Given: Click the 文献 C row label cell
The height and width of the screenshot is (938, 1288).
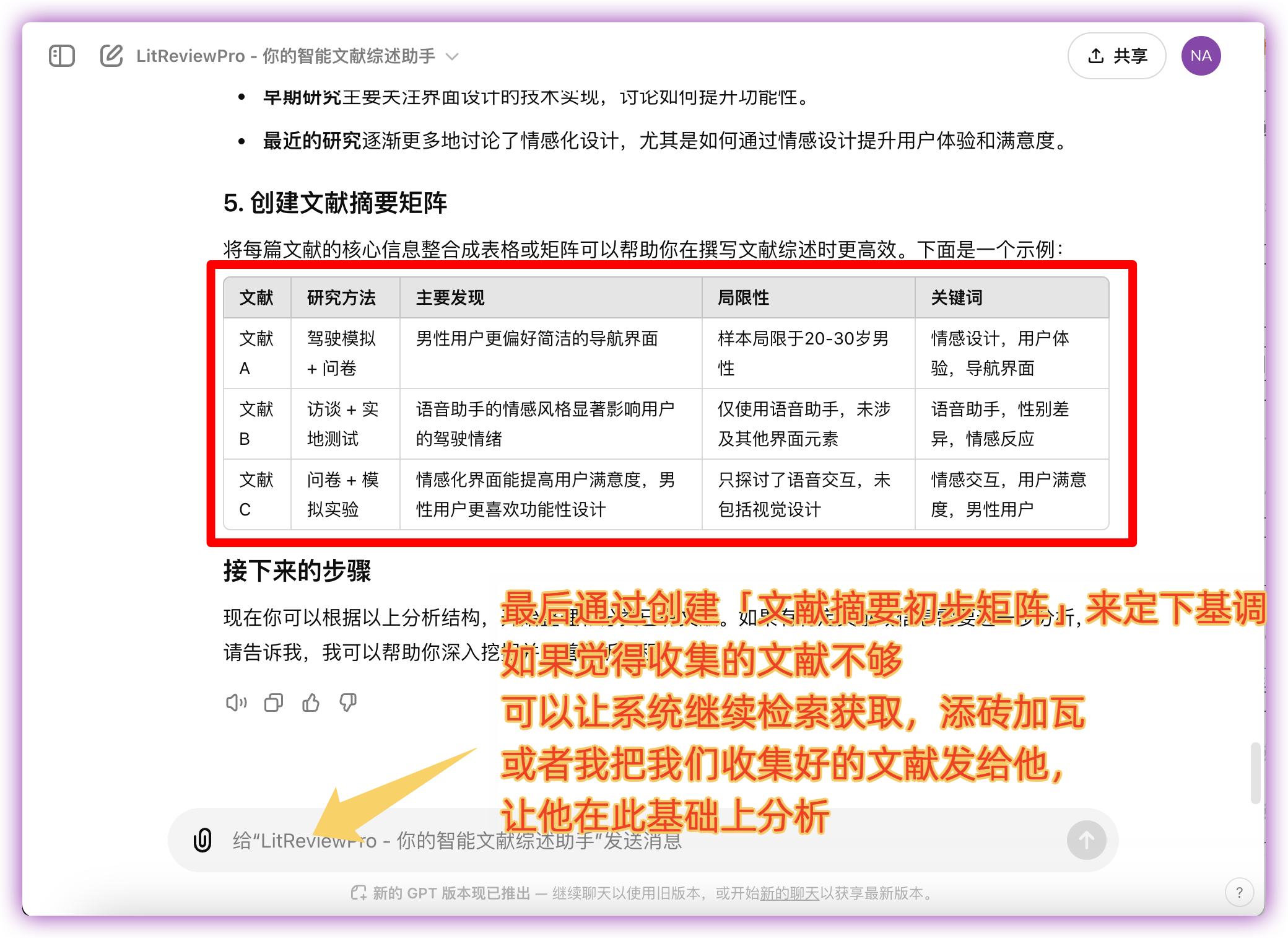Looking at the screenshot, I should tap(257, 494).
